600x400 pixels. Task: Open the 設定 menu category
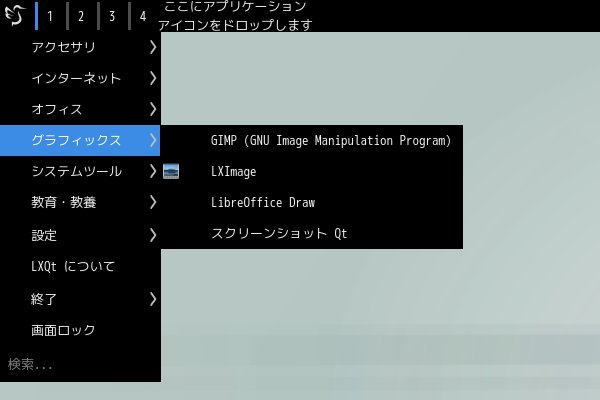[80, 235]
